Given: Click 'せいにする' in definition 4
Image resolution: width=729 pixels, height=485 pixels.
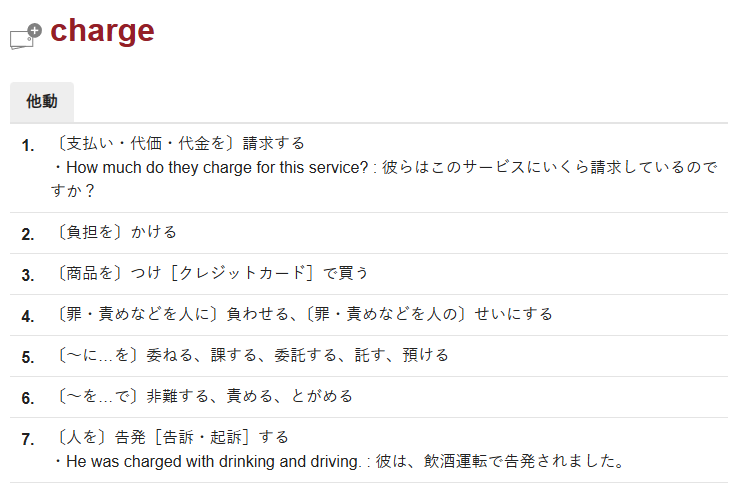Looking at the screenshot, I should pyautogui.click(x=514, y=314).
